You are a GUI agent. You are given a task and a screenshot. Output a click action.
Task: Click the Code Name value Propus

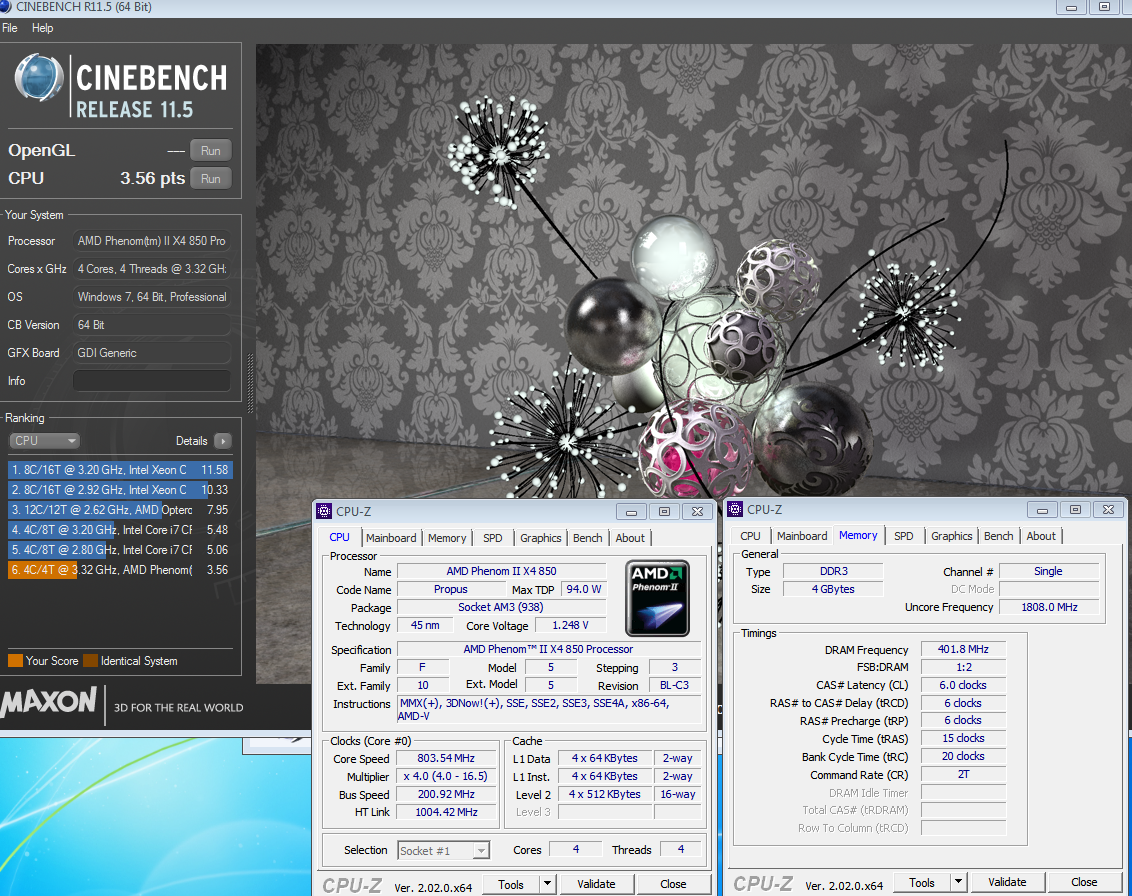[x=450, y=589]
